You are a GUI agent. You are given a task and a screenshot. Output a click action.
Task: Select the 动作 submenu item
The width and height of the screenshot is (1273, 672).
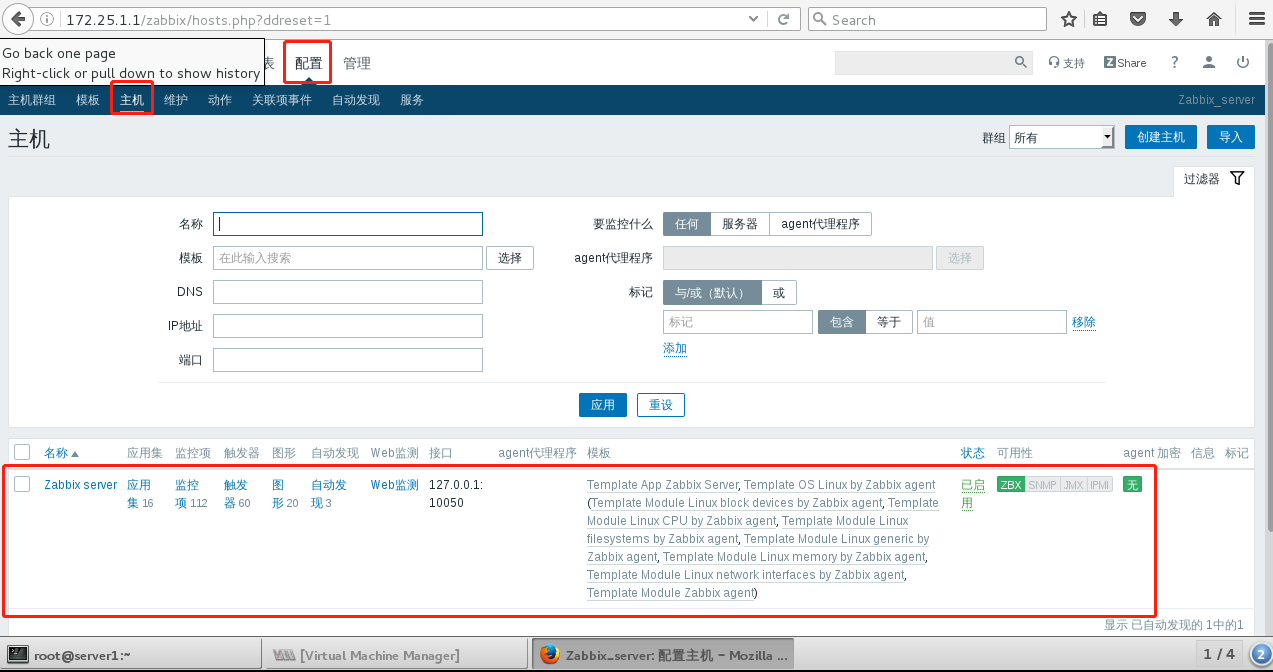[x=220, y=100]
